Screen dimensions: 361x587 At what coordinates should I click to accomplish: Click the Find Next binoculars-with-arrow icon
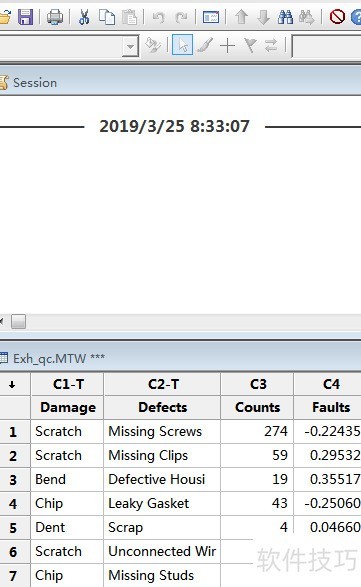click(307, 17)
